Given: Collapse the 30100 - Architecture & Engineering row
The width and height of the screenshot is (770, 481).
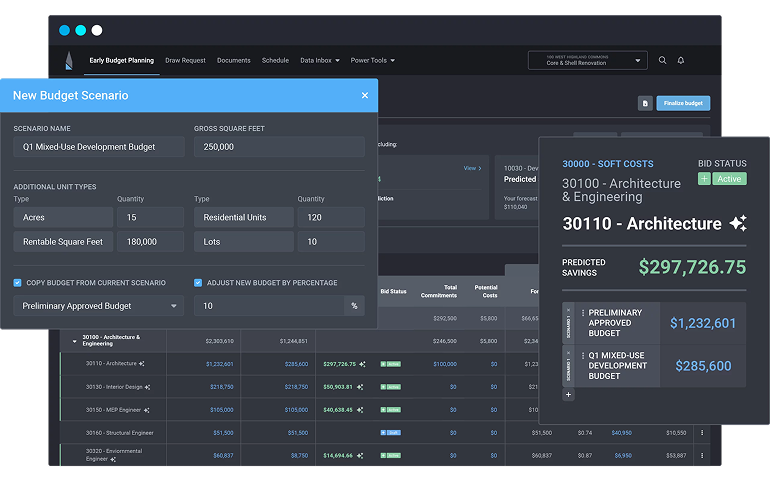Looking at the screenshot, I should 74,341.
